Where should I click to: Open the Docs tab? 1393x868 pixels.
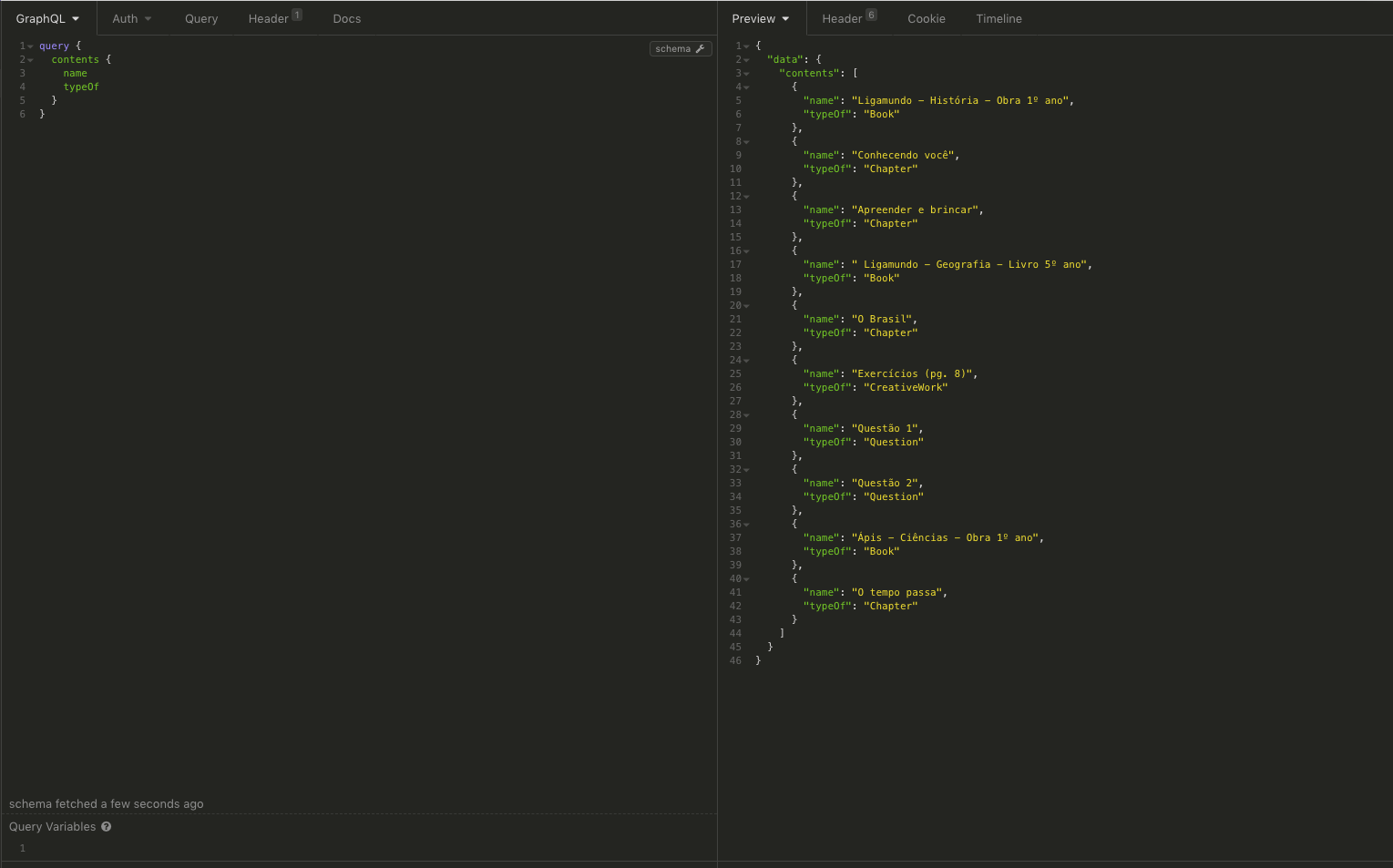point(347,18)
